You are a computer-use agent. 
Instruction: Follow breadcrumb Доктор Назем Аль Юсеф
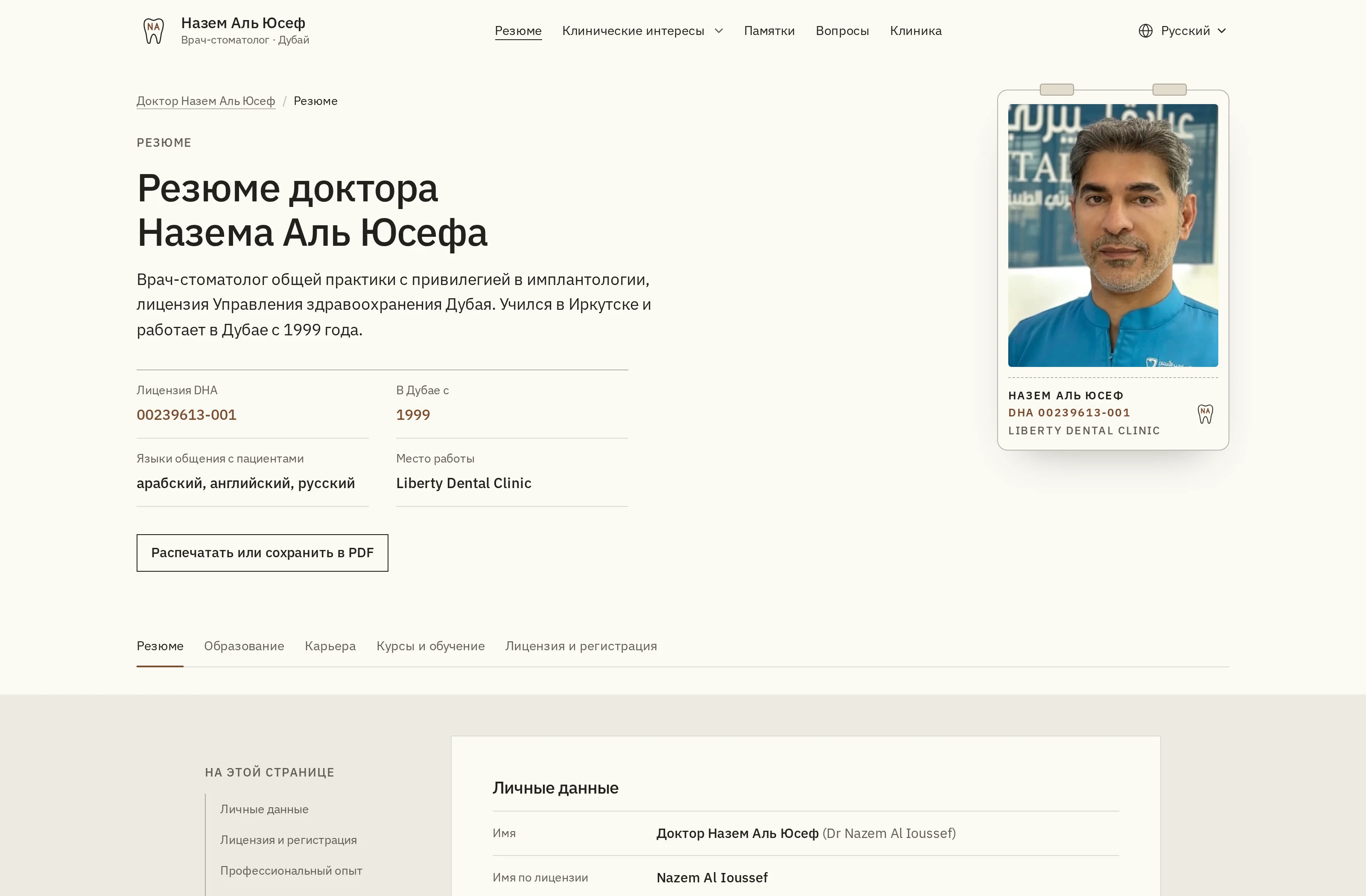pos(205,101)
